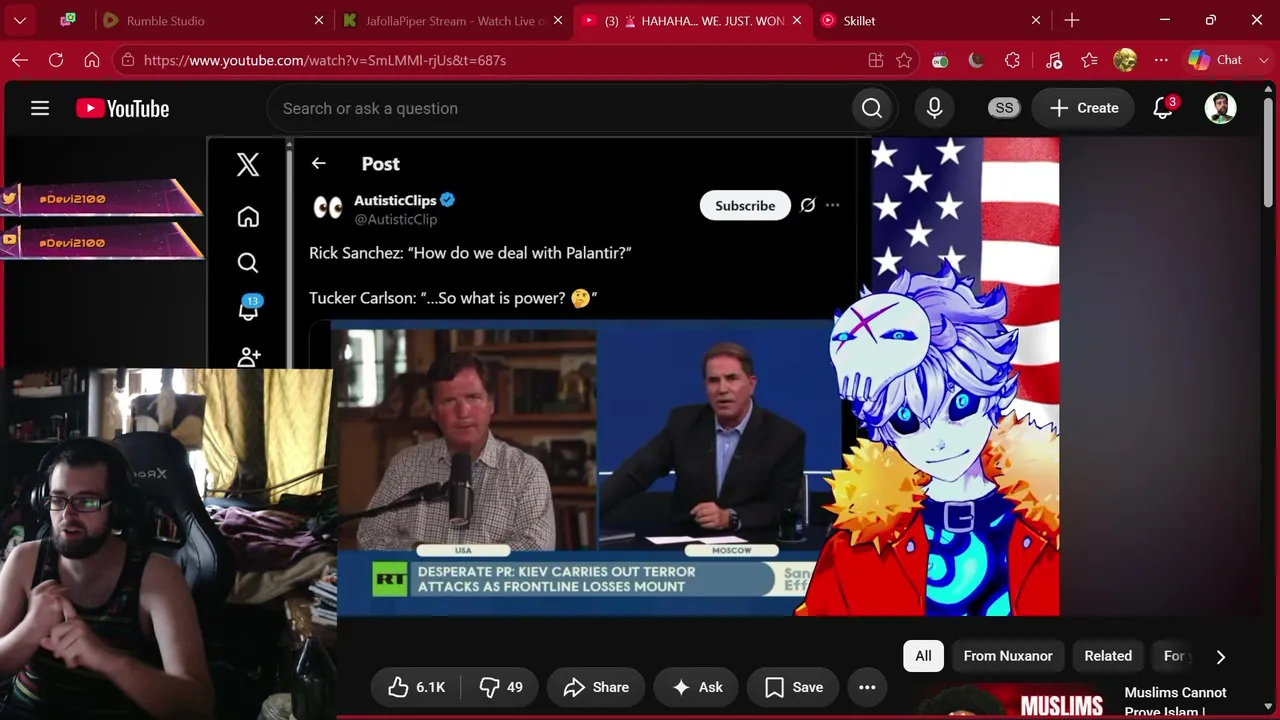This screenshot has width=1280, height=720.
Task: Dislike the video with thumbs down
Action: tap(501, 687)
